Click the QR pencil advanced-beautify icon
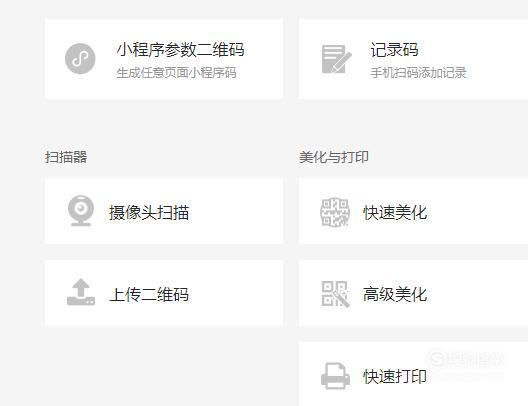This screenshot has height=406, width=528. (x=335, y=294)
